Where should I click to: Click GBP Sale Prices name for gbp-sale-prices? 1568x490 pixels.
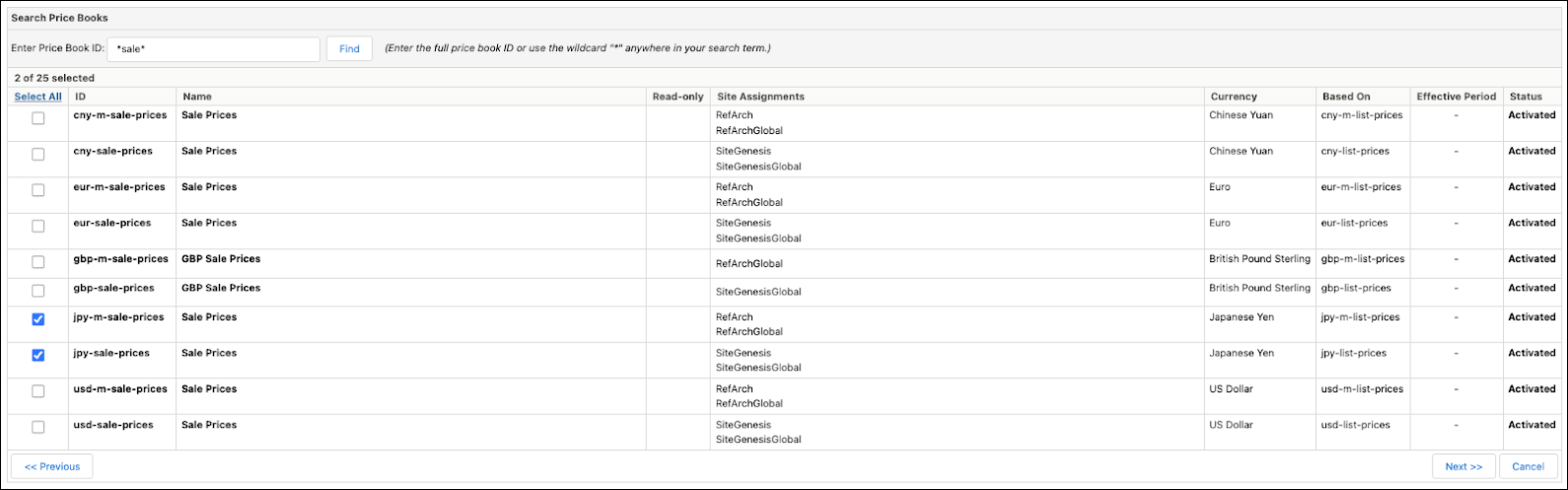(221, 288)
